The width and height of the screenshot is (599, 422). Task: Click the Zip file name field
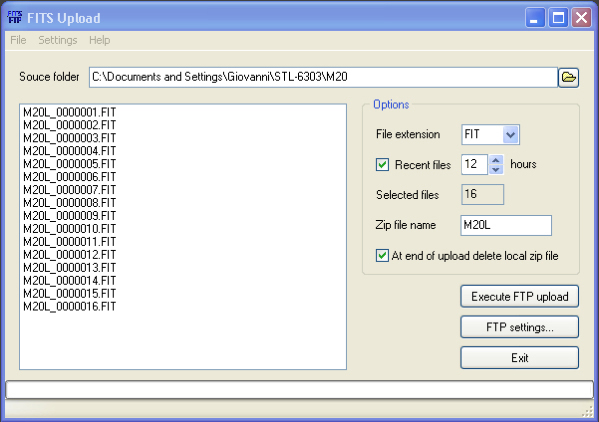click(506, 225)
